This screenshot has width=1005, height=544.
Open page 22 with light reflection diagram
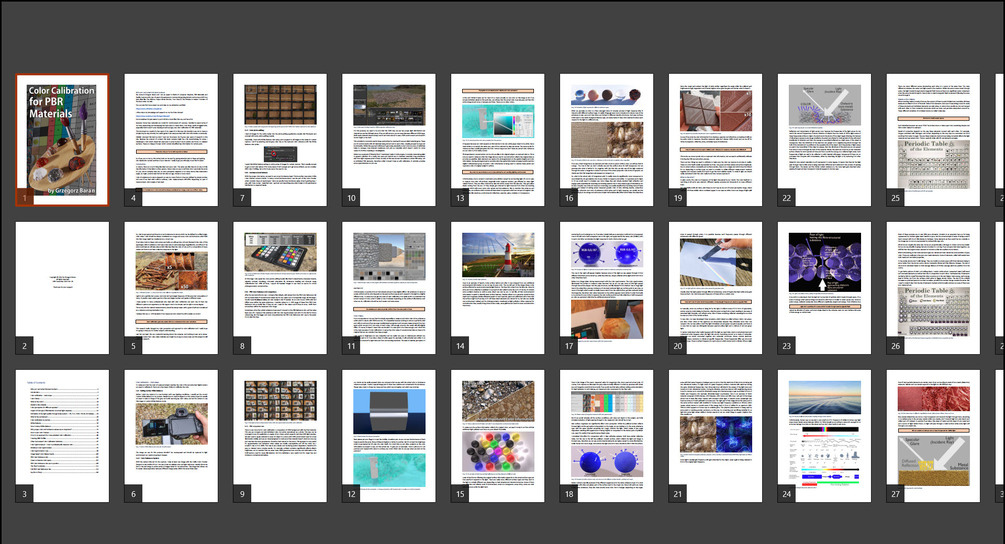click(x=824, y=140)
